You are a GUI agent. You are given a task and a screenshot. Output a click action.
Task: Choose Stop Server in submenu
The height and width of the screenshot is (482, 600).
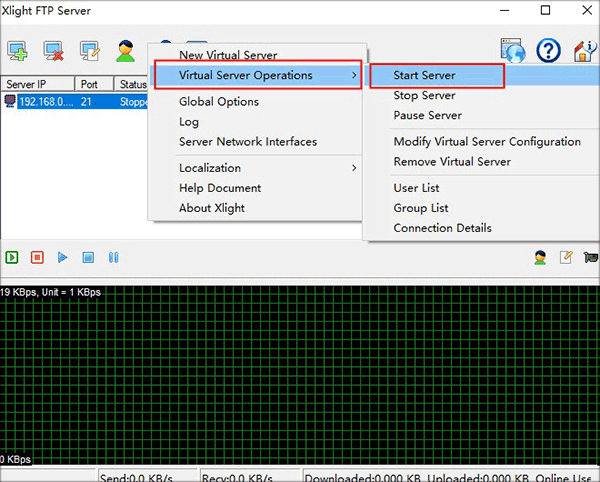(x=424, y=95)
